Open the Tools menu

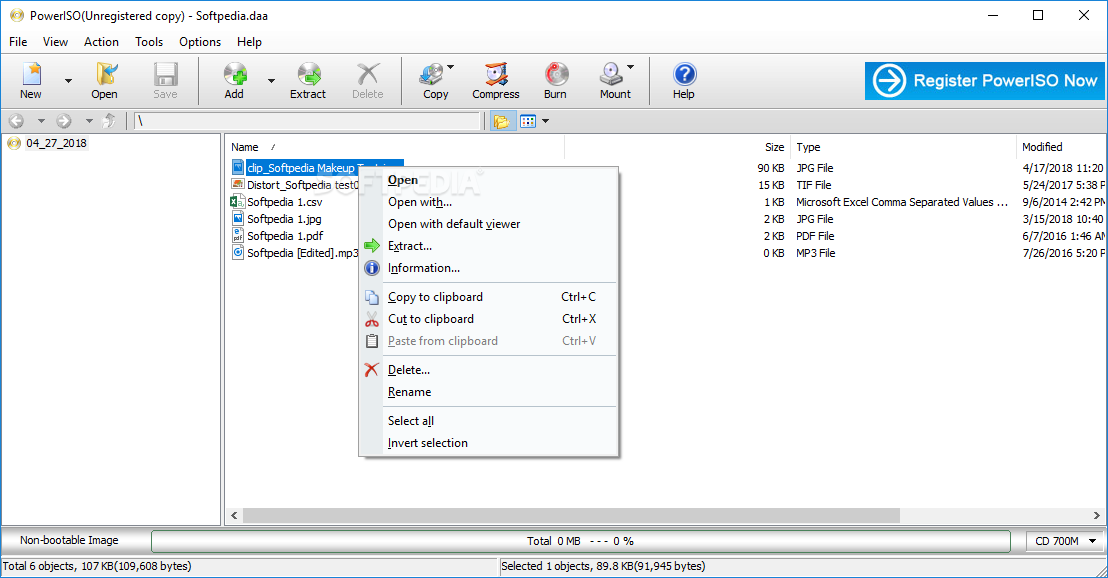pyautogui.click(x=149, y=42)
